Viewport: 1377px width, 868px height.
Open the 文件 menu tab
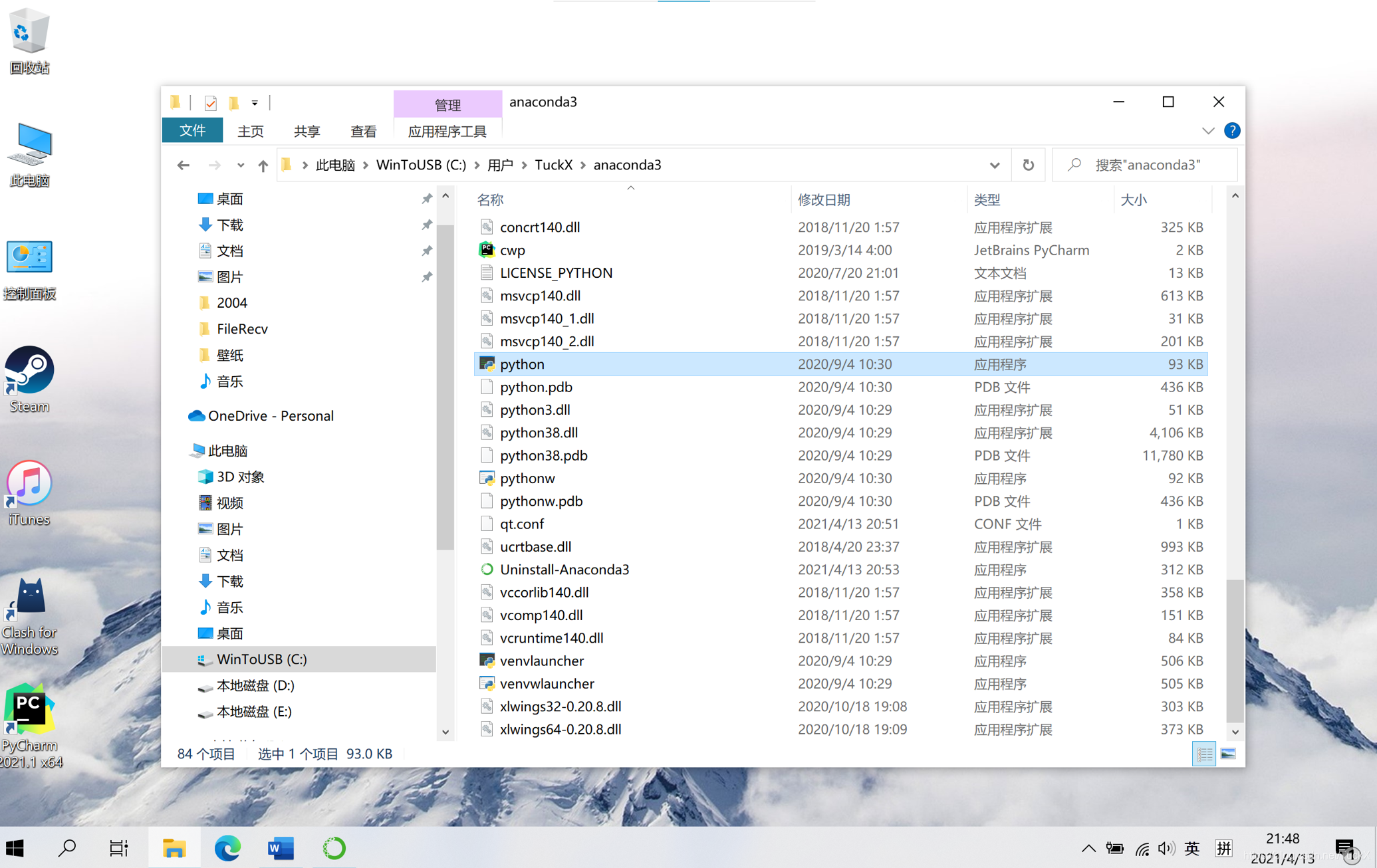pyautogui.click(x=192, y=131)
